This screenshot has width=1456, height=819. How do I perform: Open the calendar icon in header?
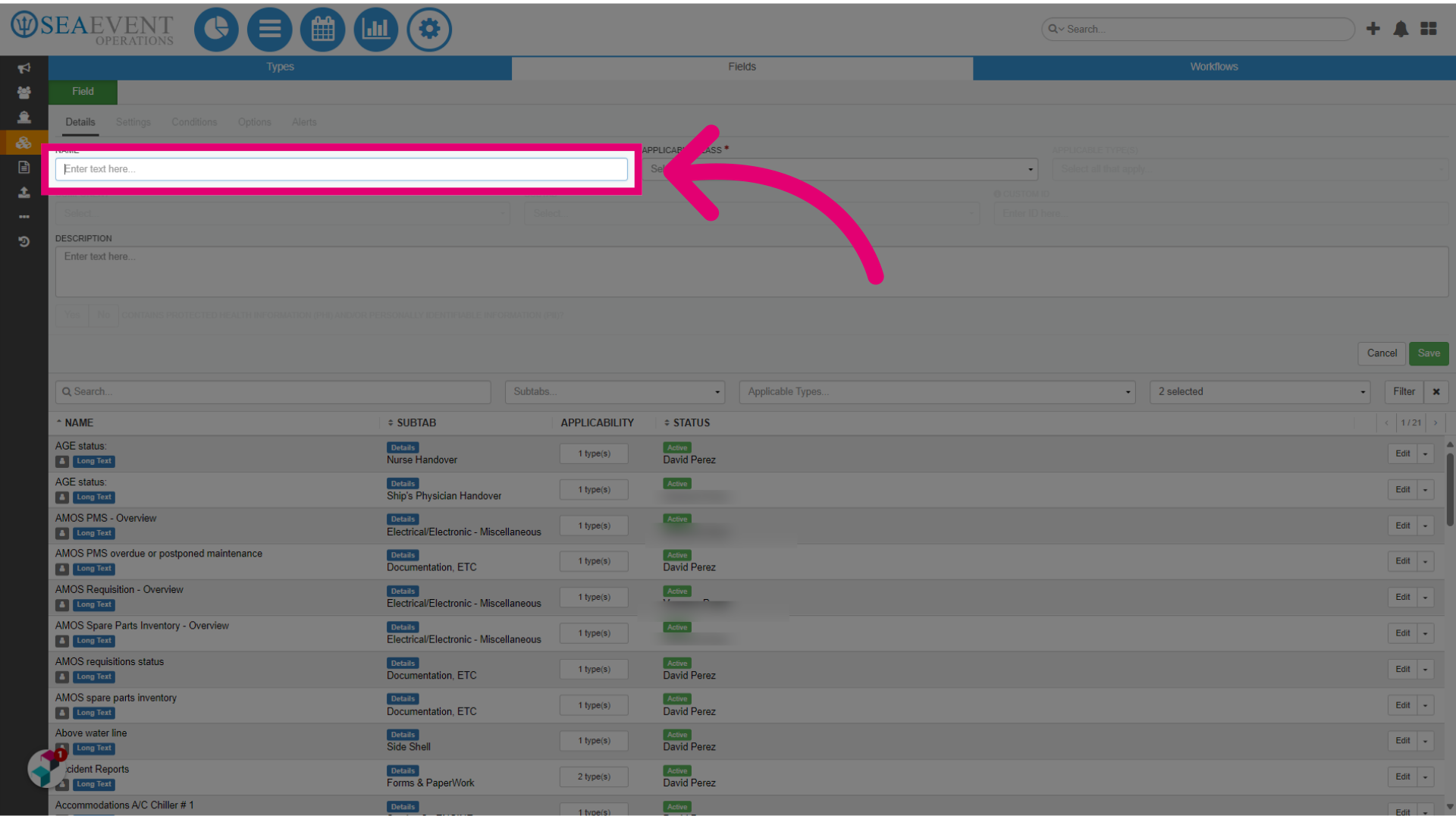323,30
